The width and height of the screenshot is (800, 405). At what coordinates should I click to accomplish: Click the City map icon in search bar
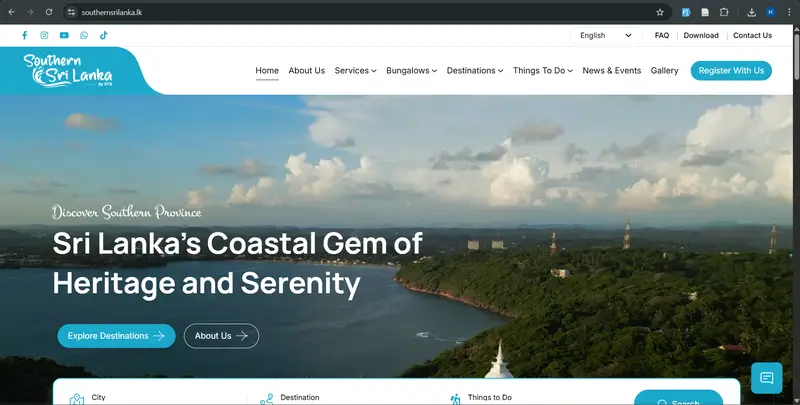(77, 399)
